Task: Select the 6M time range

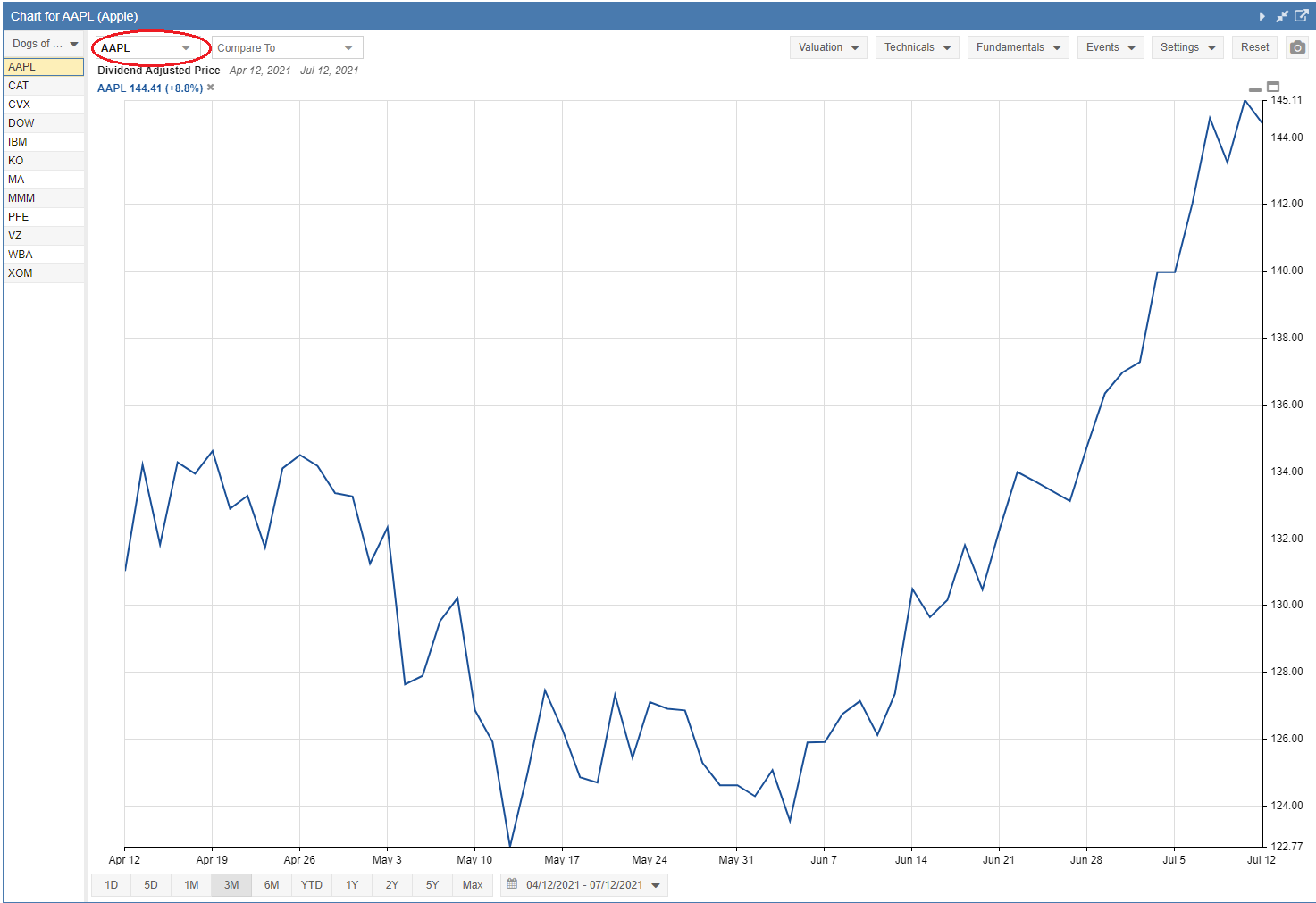Action: coord(272,885)
